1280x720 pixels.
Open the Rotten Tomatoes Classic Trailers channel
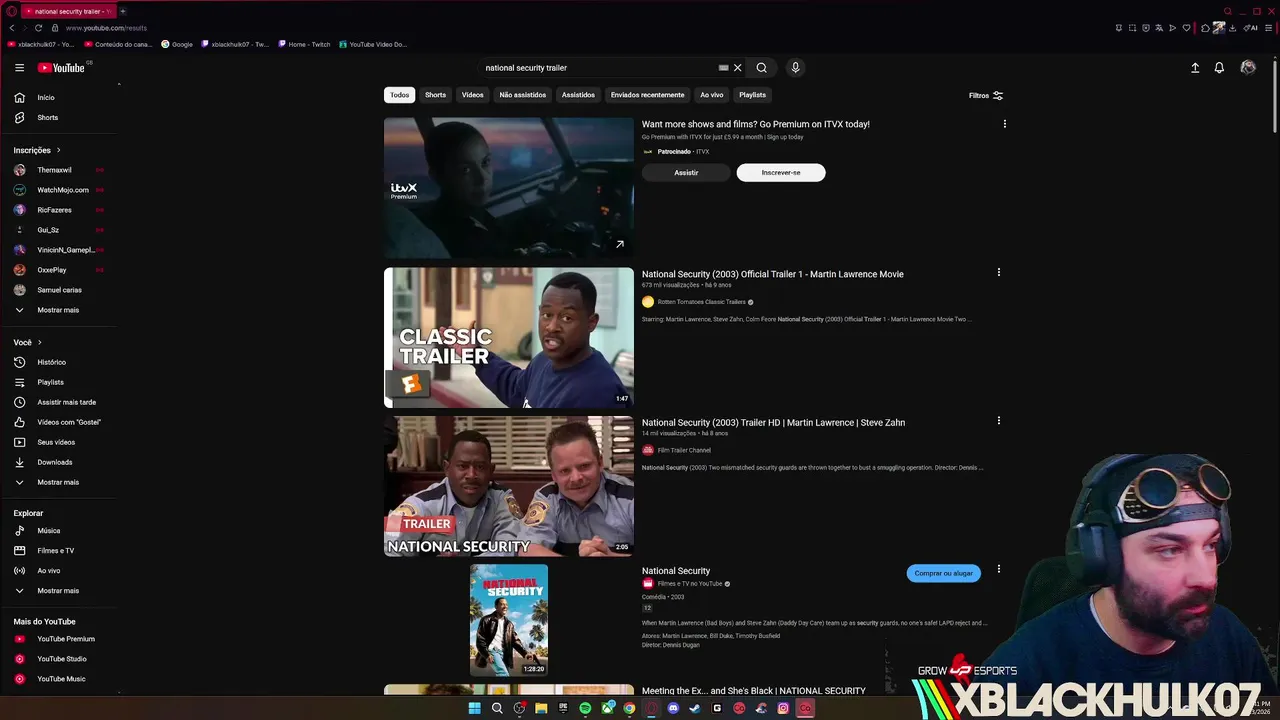[x=701, y=302]
